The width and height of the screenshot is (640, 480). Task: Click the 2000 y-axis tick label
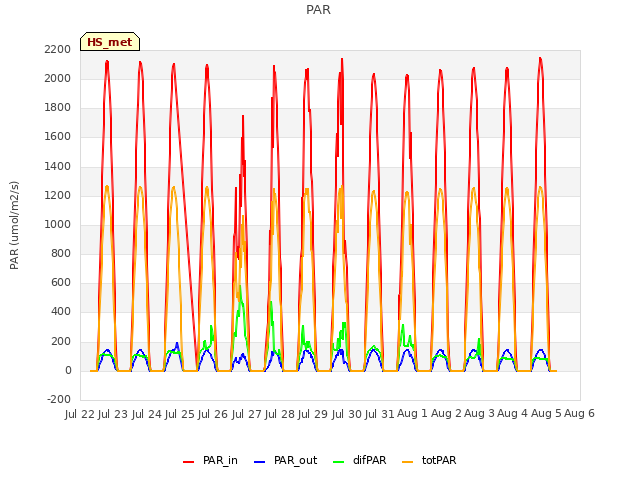point(58,78)
